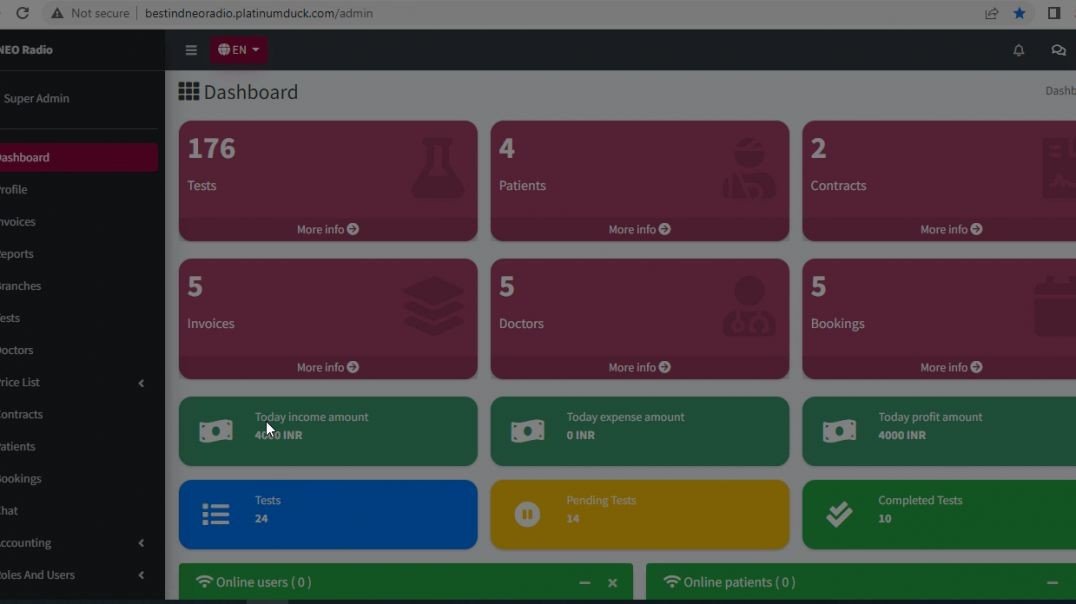1076x604 pixels.
Task: Click More info on the Contracts card
Action: point(951,229)
